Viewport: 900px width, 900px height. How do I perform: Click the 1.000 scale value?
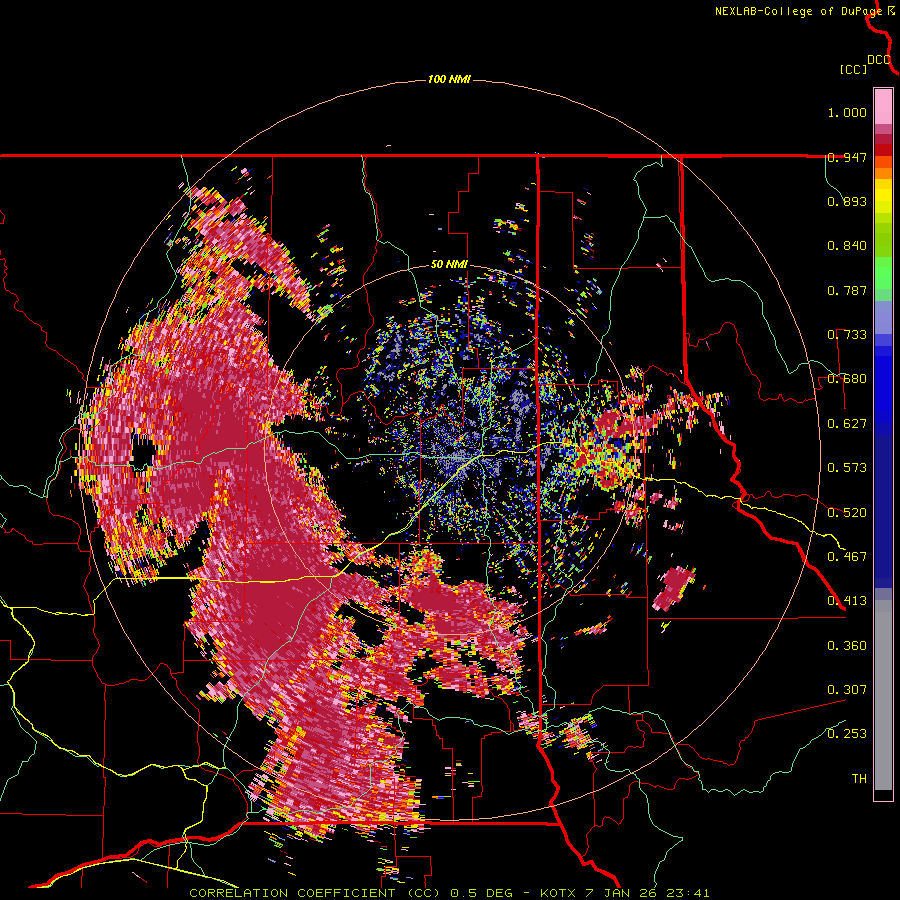[847, 112]
